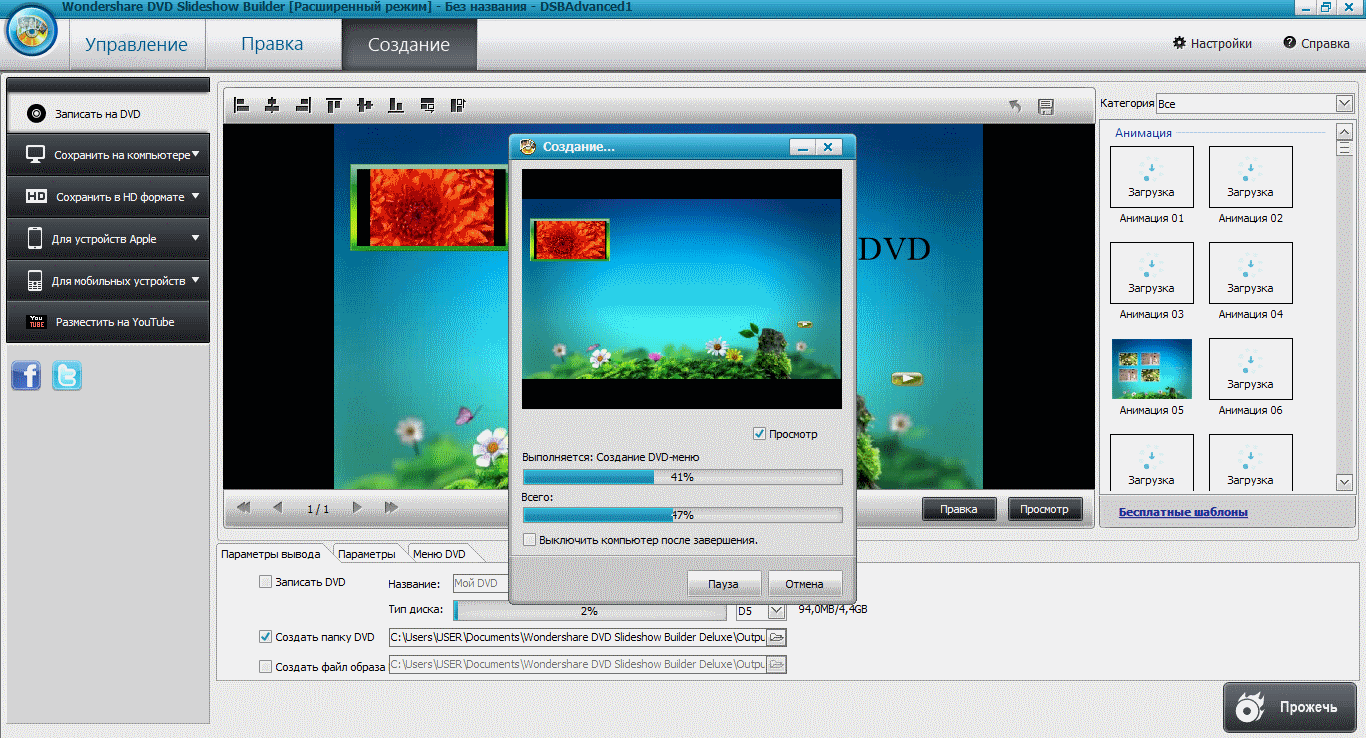1366x738 pixels.
Task: Select Анимация 01 template thumbnail
Action: coord(1152,177)
